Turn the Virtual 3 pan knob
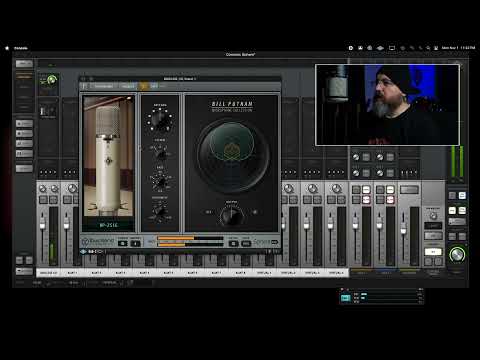The width and height of the screenshot is (480, 360). click(313, 189)
